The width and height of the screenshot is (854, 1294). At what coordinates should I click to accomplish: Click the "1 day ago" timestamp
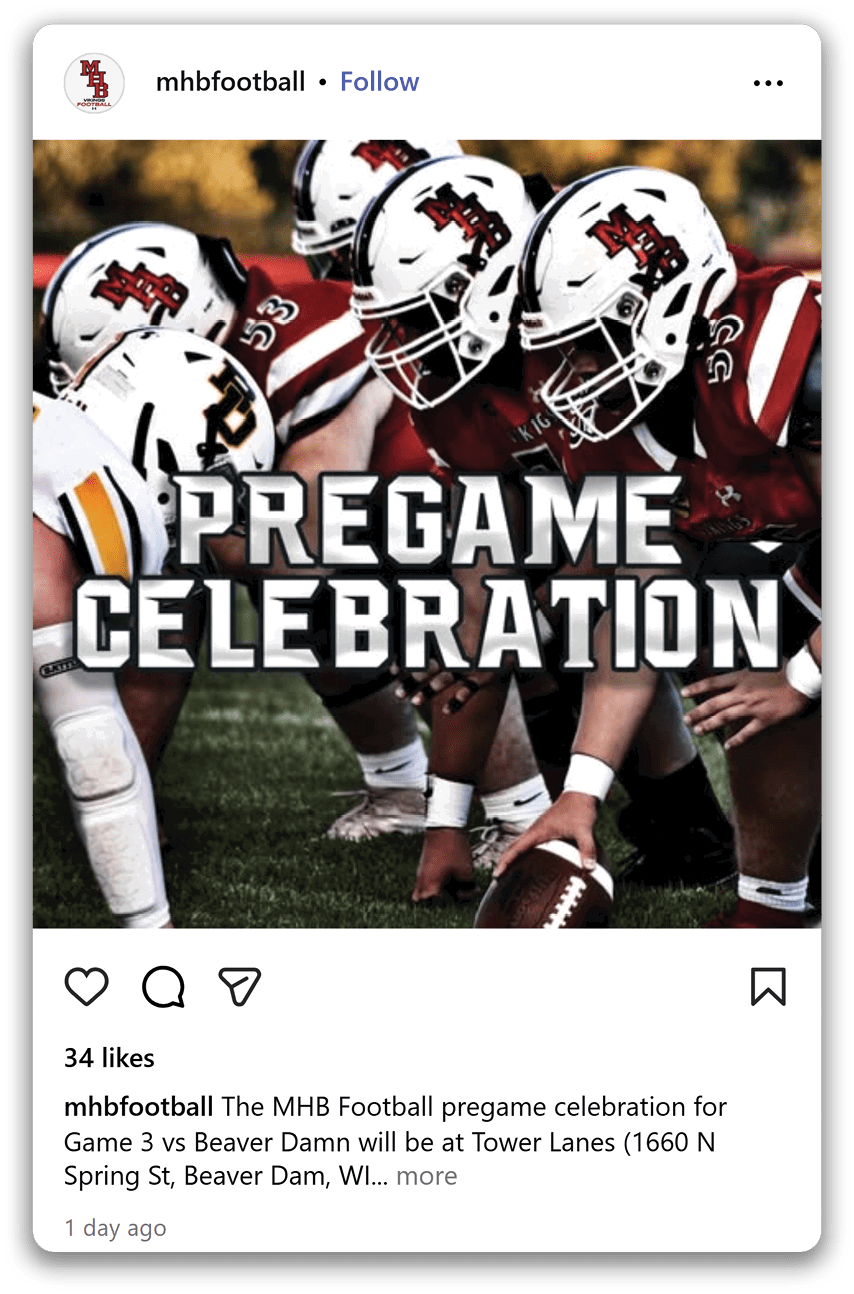pyautogui.click(x=115, y=1228)
